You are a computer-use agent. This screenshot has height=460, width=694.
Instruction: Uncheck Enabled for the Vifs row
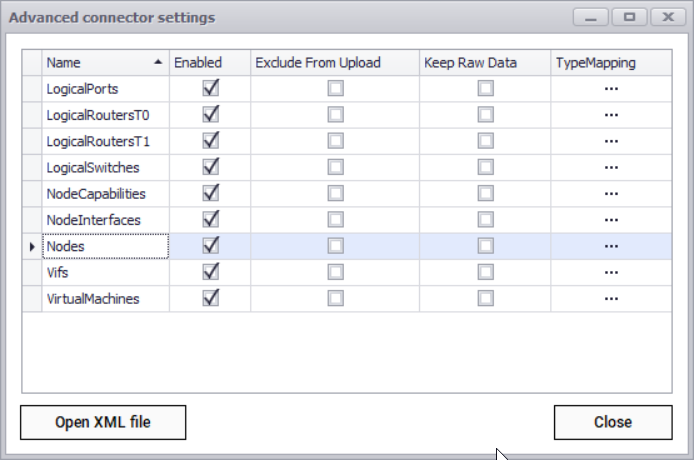tap(210, 271)
